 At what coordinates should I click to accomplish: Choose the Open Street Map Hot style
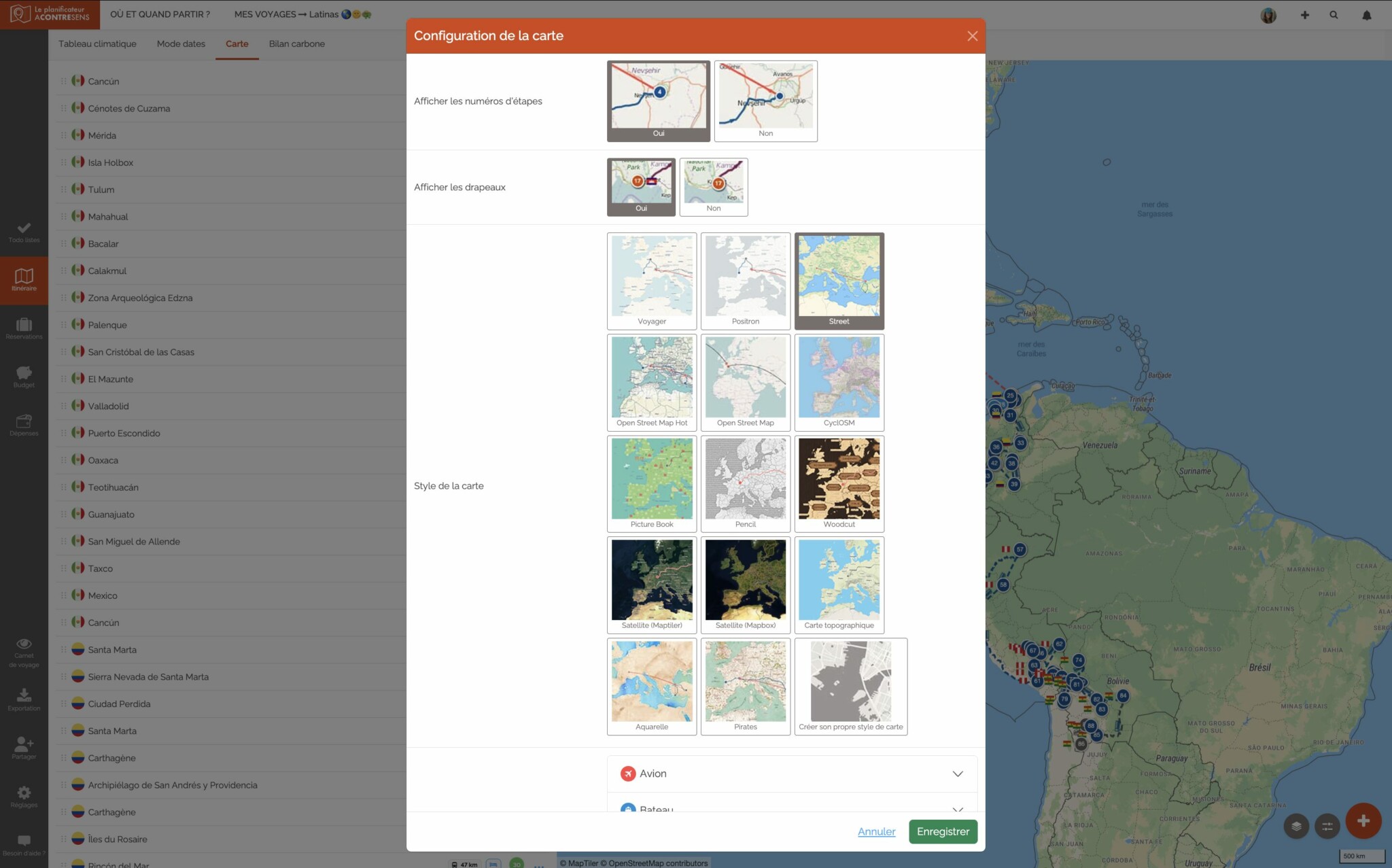[x=652, y=382]
